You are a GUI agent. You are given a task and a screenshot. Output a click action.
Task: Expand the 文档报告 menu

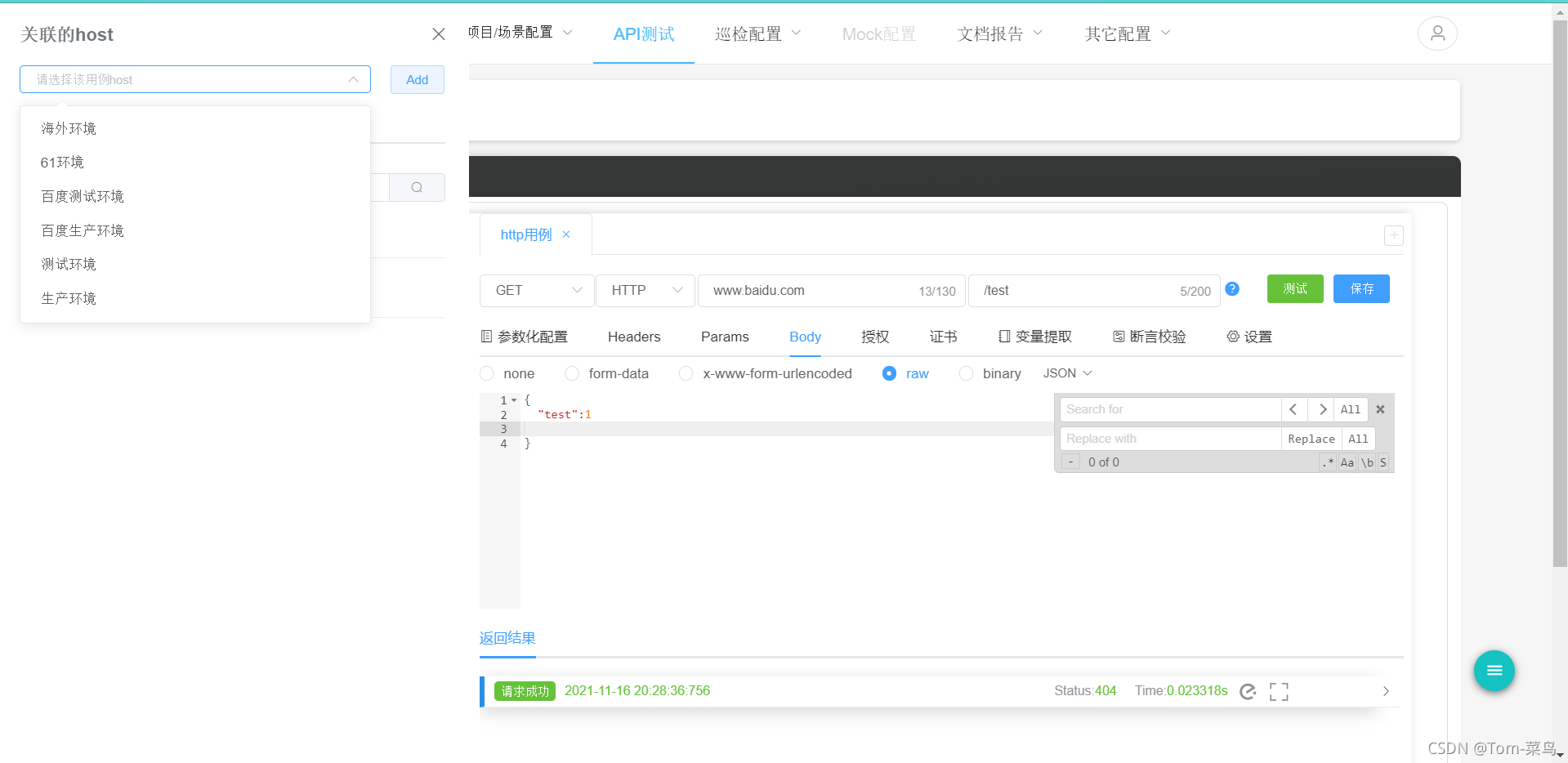1000,33
